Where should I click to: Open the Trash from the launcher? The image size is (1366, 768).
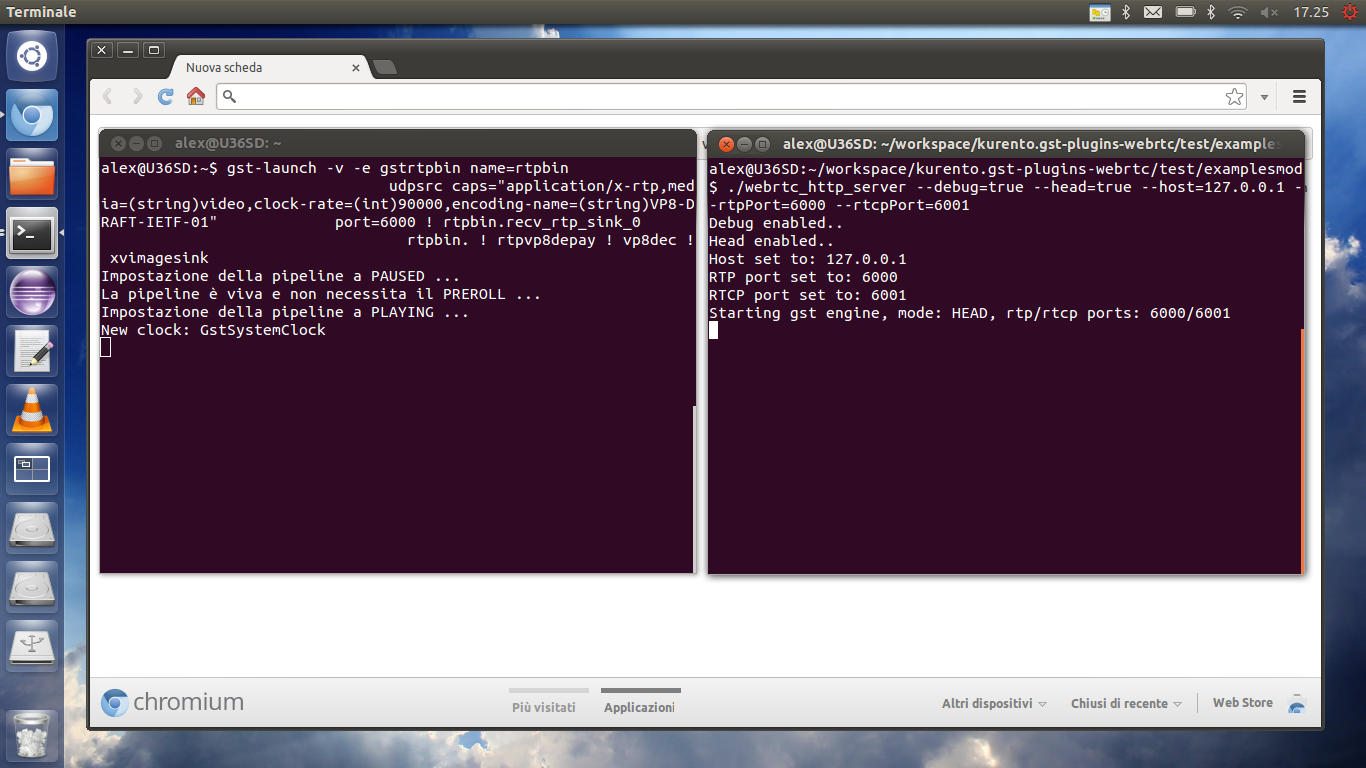(32, 735)
